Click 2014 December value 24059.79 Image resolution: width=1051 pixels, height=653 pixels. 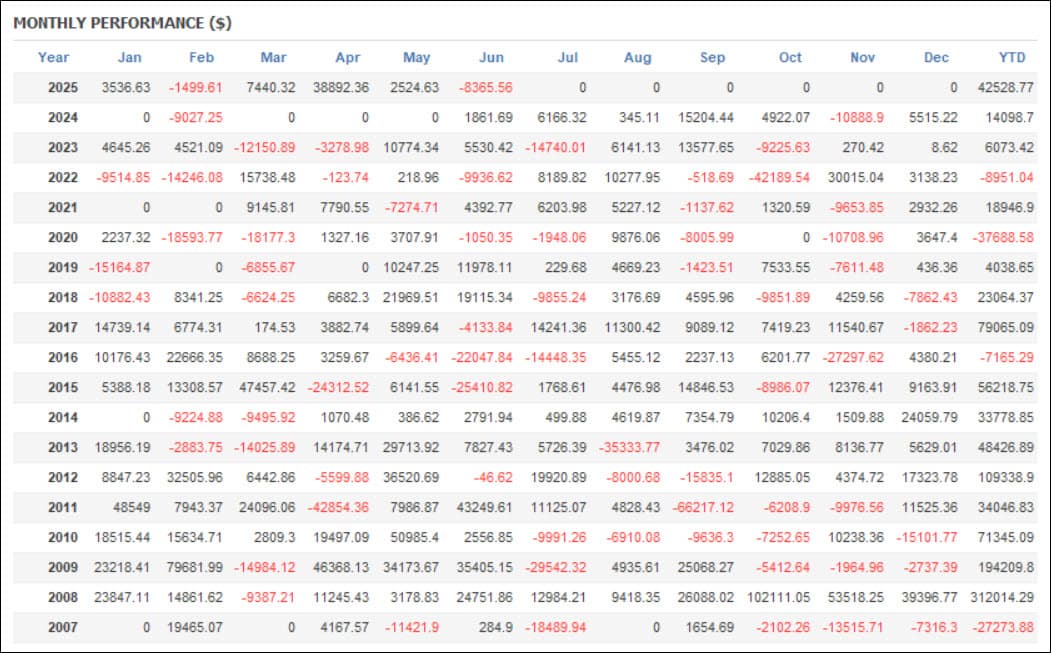930,418
